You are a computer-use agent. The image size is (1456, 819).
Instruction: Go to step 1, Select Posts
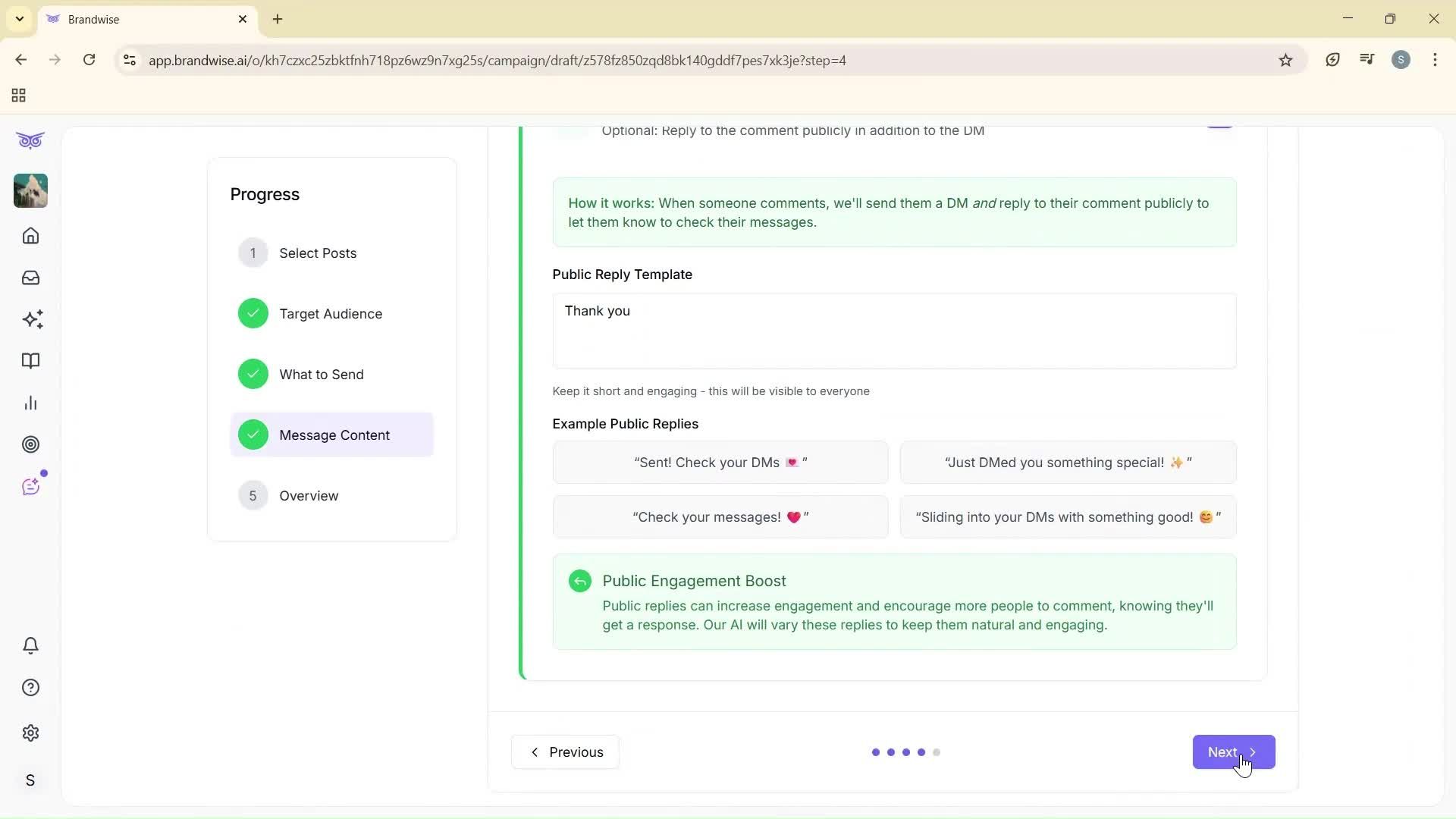[x=318, y=253]
